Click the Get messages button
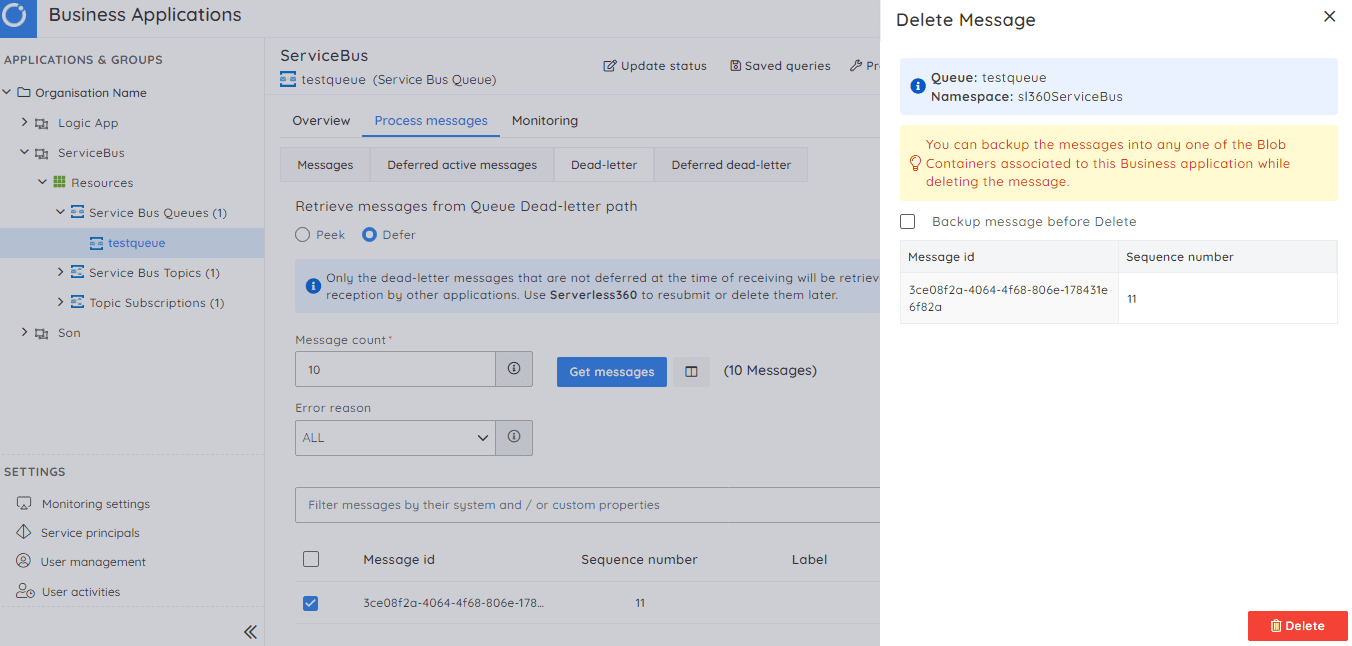This screenshot has width=1352, height=646. (x=611, y=371)
